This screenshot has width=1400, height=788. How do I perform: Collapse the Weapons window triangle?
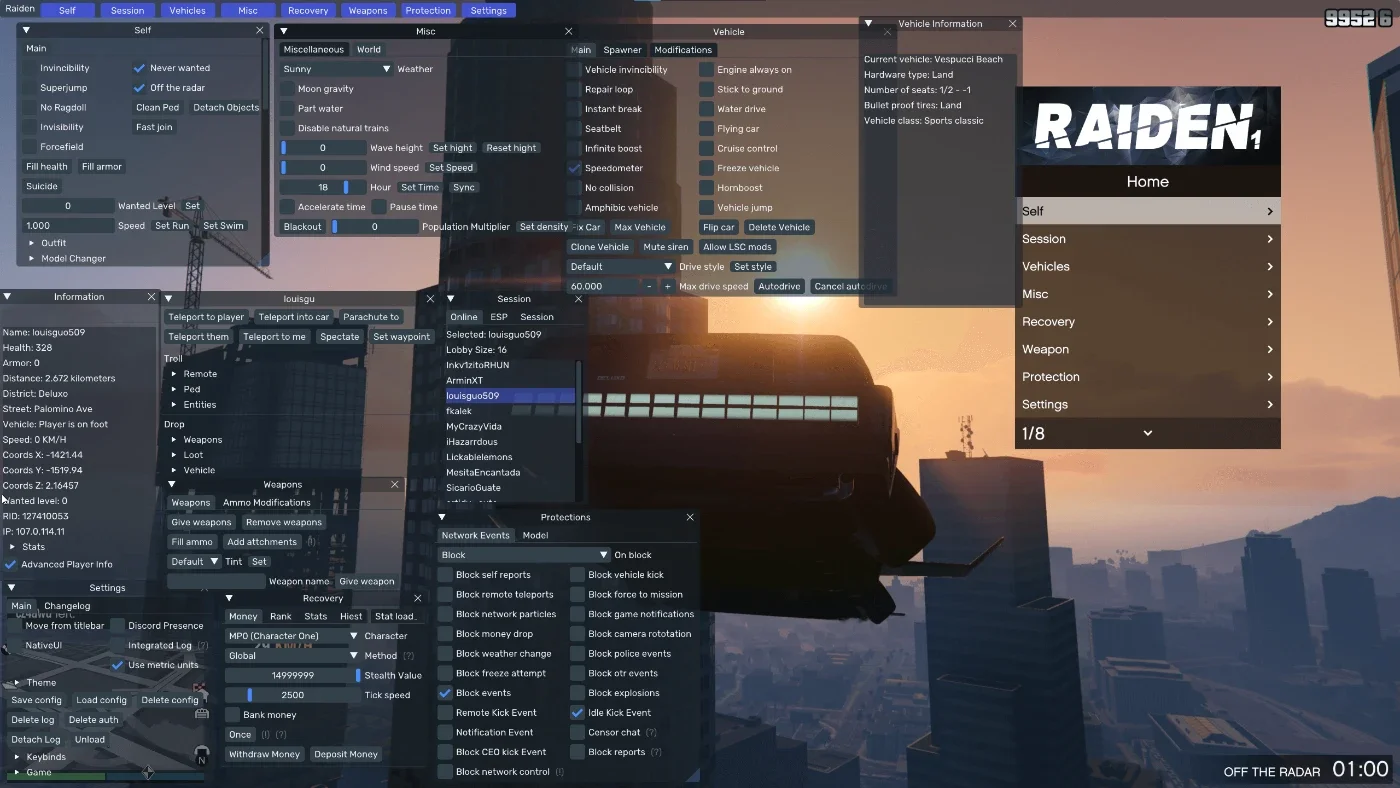pos(172,485)
